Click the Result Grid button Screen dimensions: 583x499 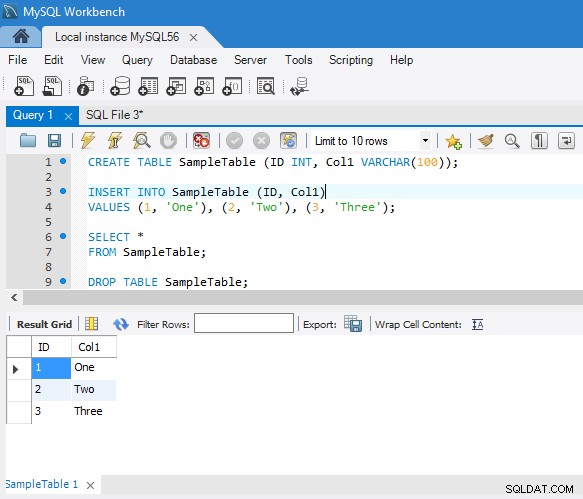[44, 325]
